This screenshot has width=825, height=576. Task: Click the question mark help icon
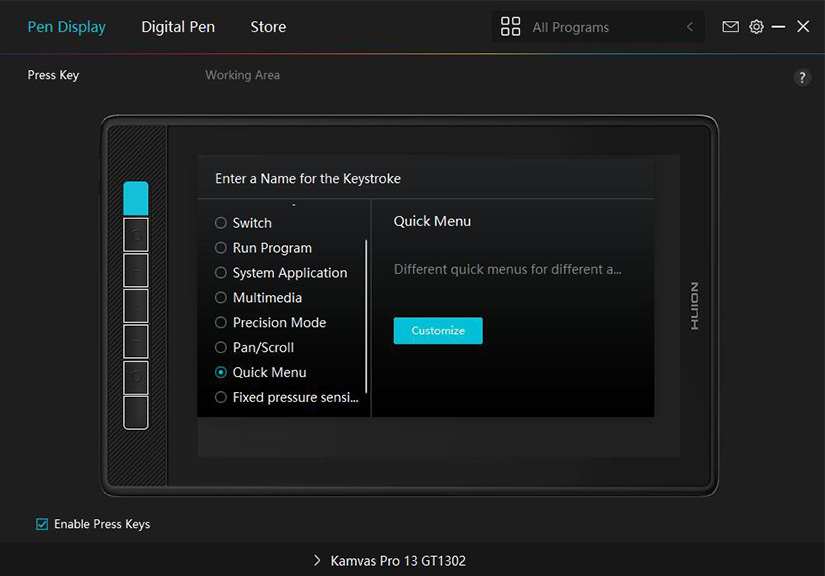pos(801,78)
